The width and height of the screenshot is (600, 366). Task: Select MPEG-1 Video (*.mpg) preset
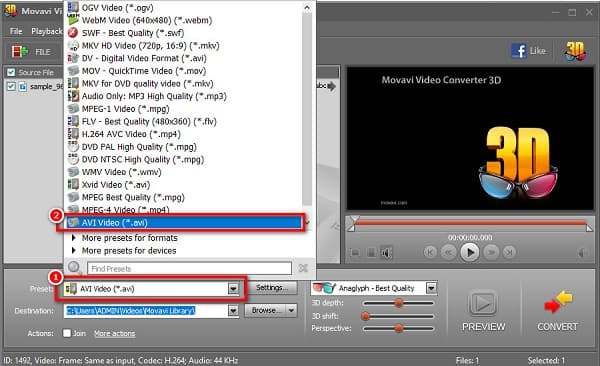[x=126, y=109]
